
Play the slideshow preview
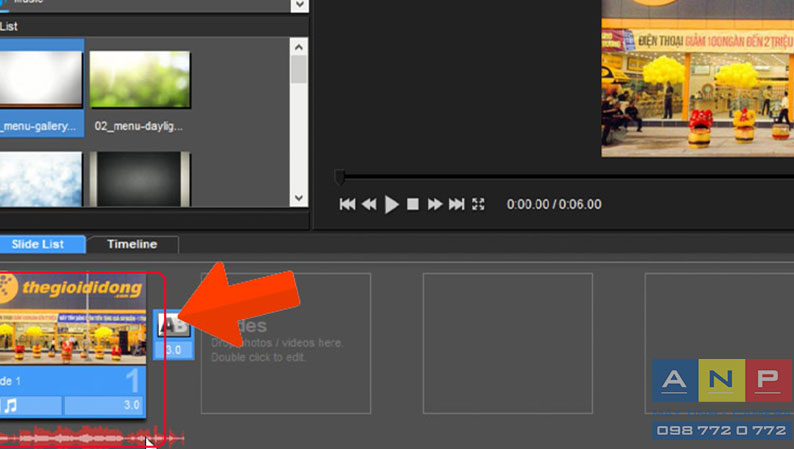click(x=391, y=204)
